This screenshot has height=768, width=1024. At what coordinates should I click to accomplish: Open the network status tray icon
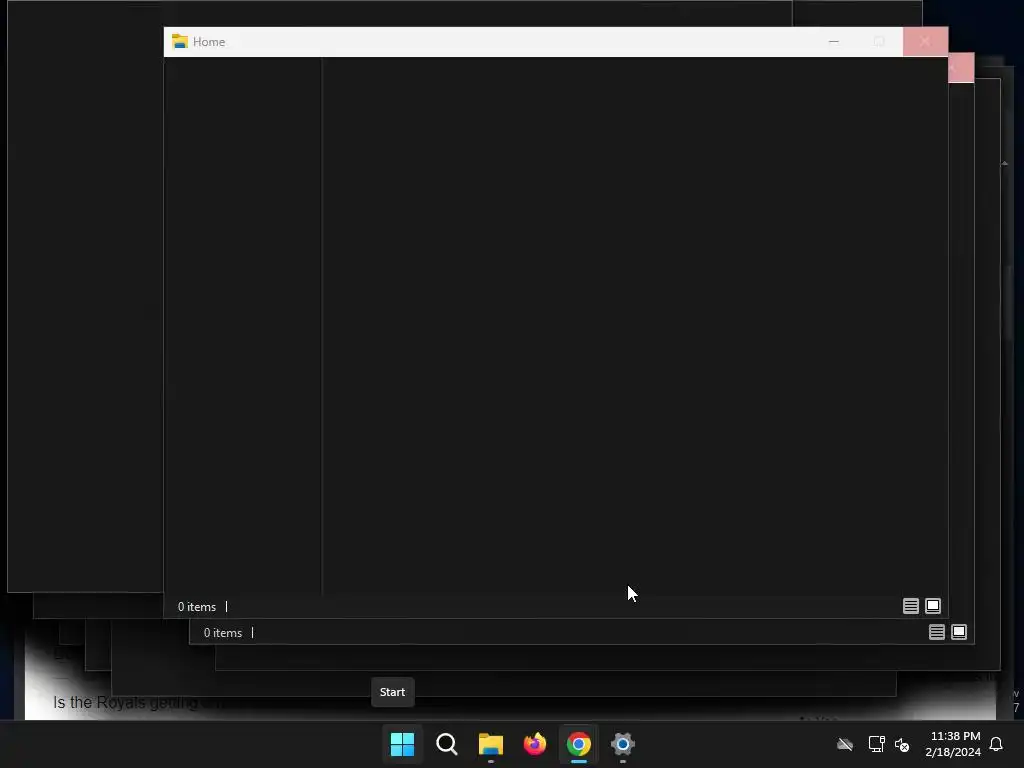pyautogui.click(x=876, y=744)
